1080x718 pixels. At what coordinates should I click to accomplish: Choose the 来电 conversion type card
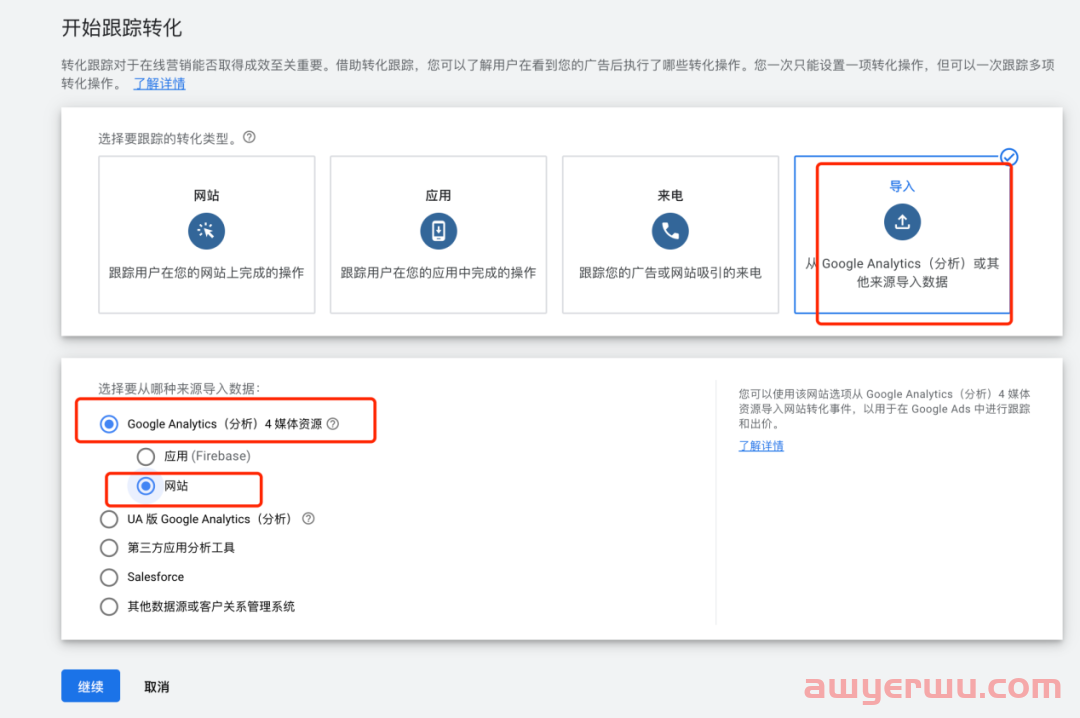[x=670, y=234]
